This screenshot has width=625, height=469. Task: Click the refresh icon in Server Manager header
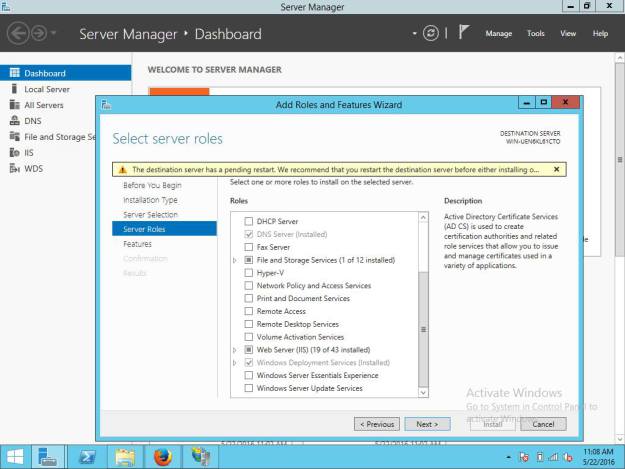tap(430, 33)
